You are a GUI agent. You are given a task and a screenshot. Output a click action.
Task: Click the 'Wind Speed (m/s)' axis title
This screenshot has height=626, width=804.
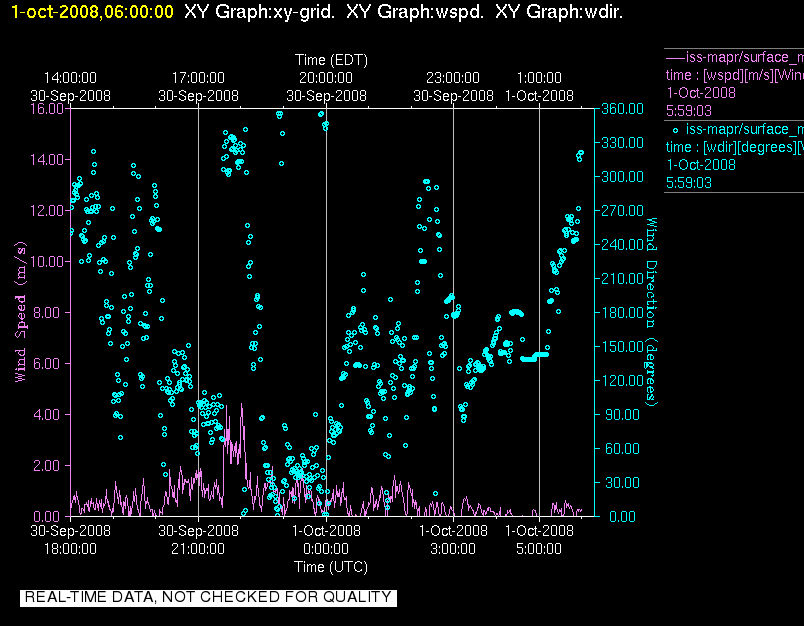coord(21,312)
